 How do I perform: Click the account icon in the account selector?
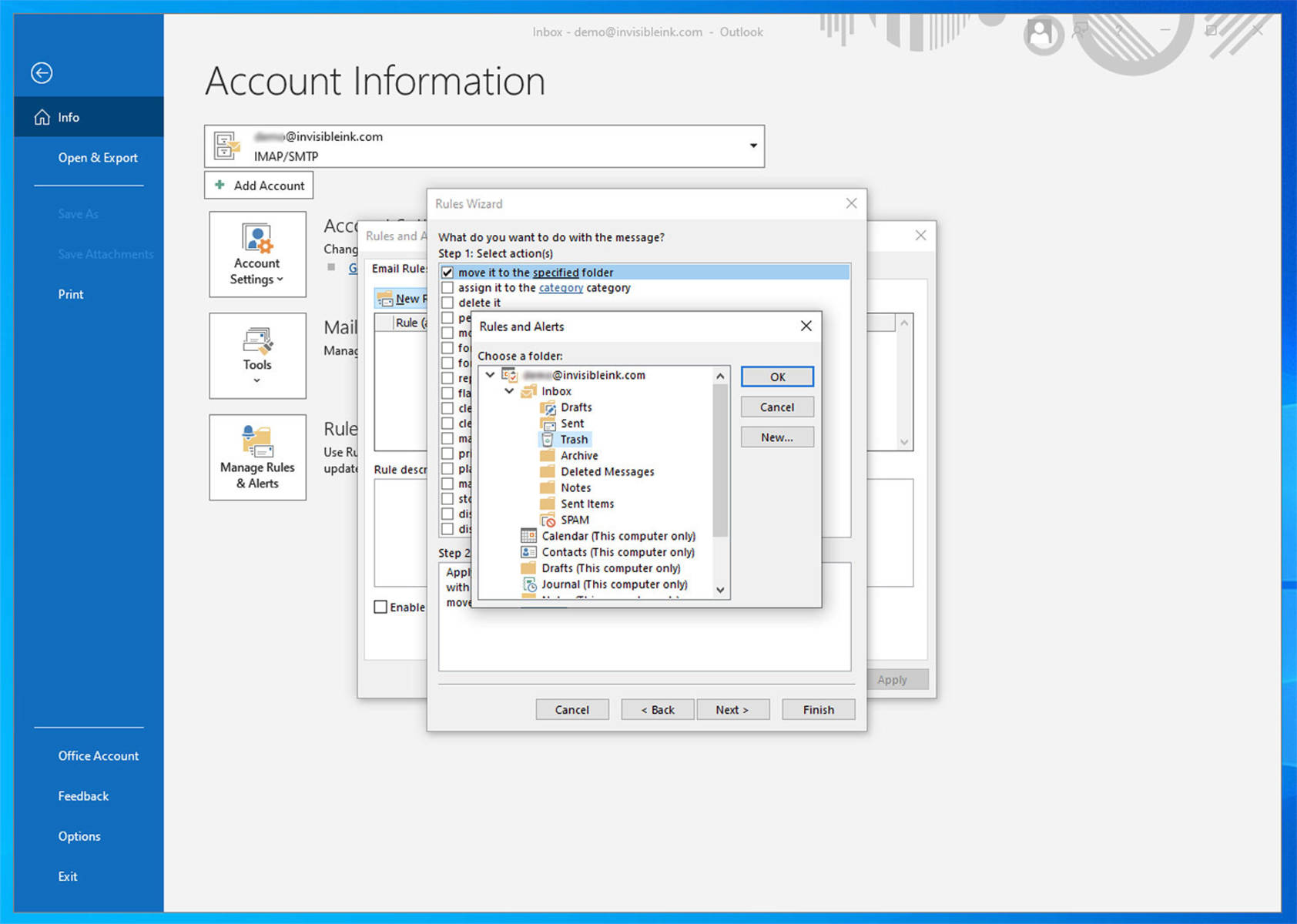pyautogui.click(x=226, y=145)
